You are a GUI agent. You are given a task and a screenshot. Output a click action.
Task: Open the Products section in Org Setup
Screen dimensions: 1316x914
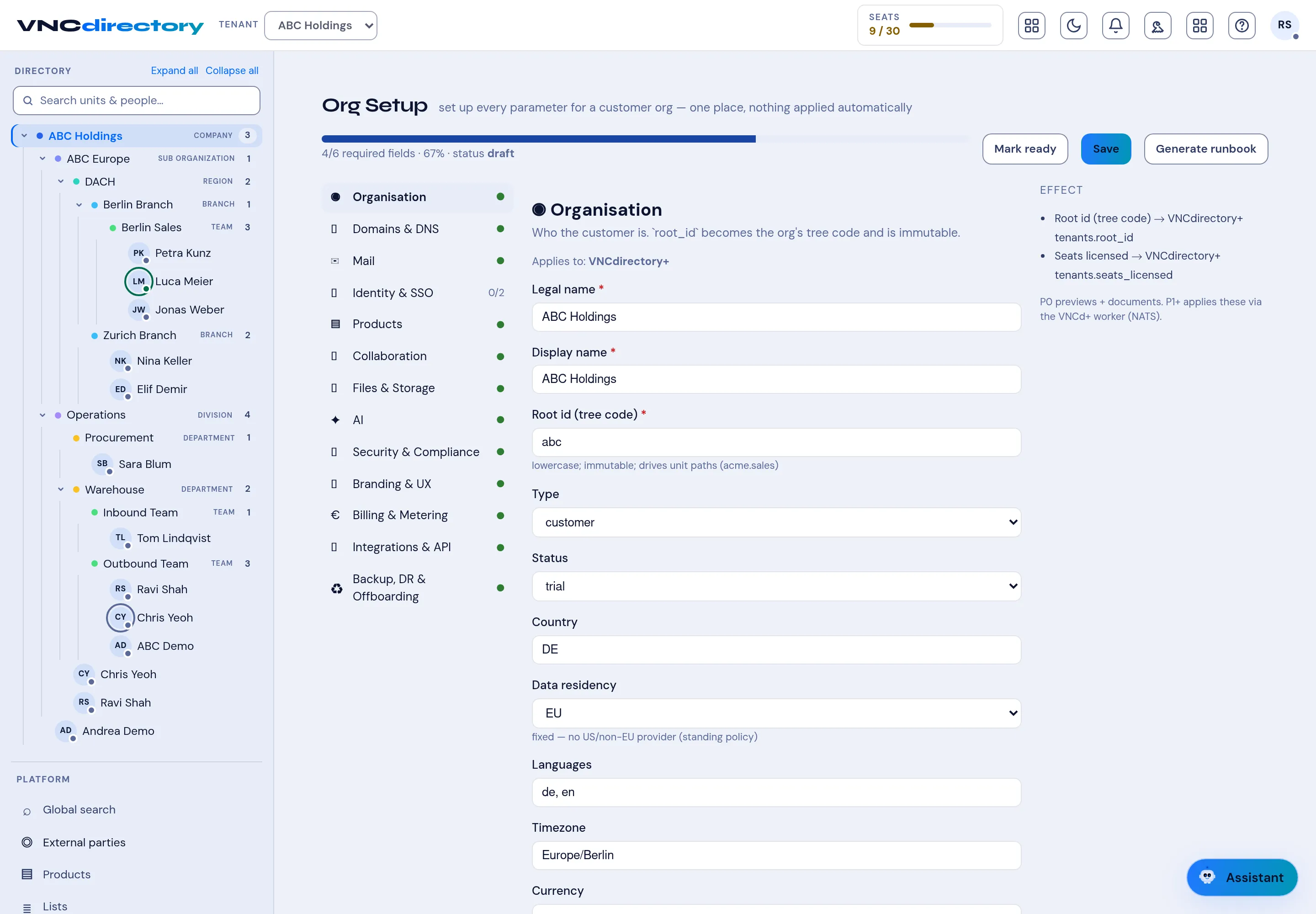(418, 324)
